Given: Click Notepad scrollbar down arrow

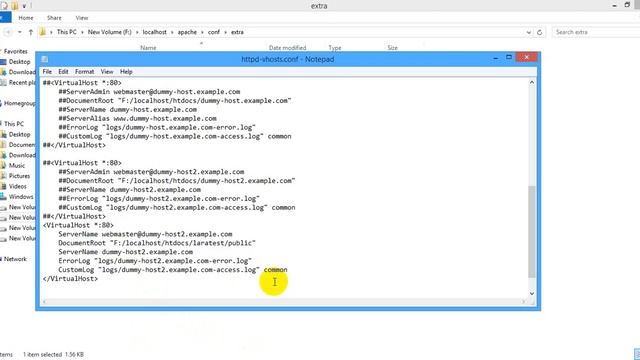Looking at the screenshot, I should [532, 293].
